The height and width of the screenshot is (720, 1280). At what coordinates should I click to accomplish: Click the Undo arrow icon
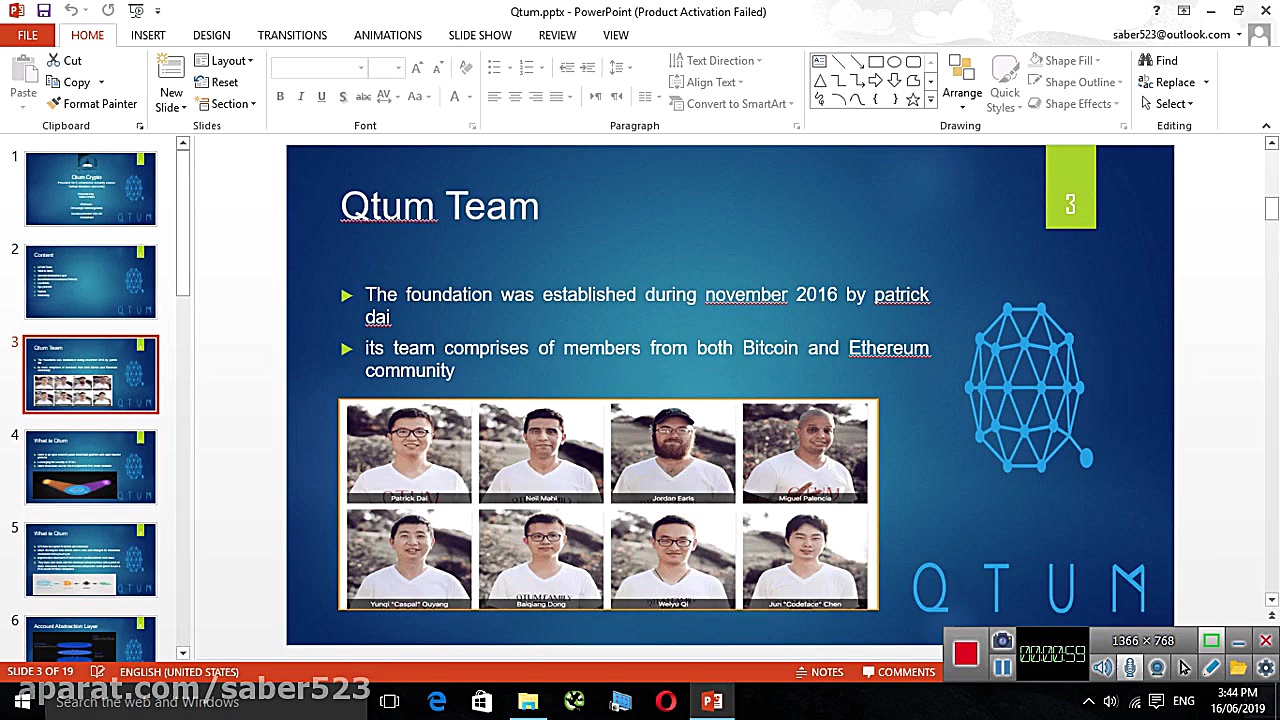click(x=71, y=11)
